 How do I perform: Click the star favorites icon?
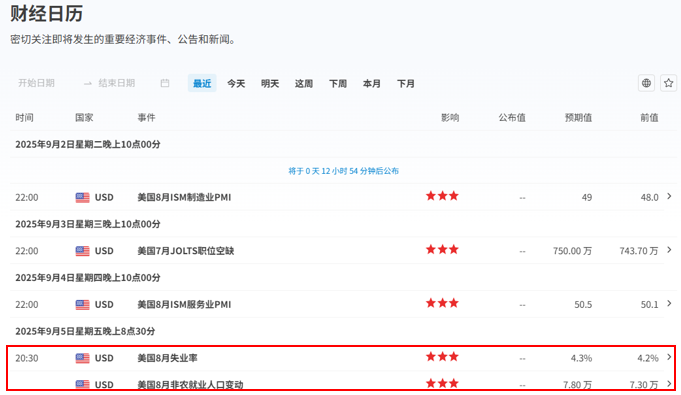coord(668,83)
